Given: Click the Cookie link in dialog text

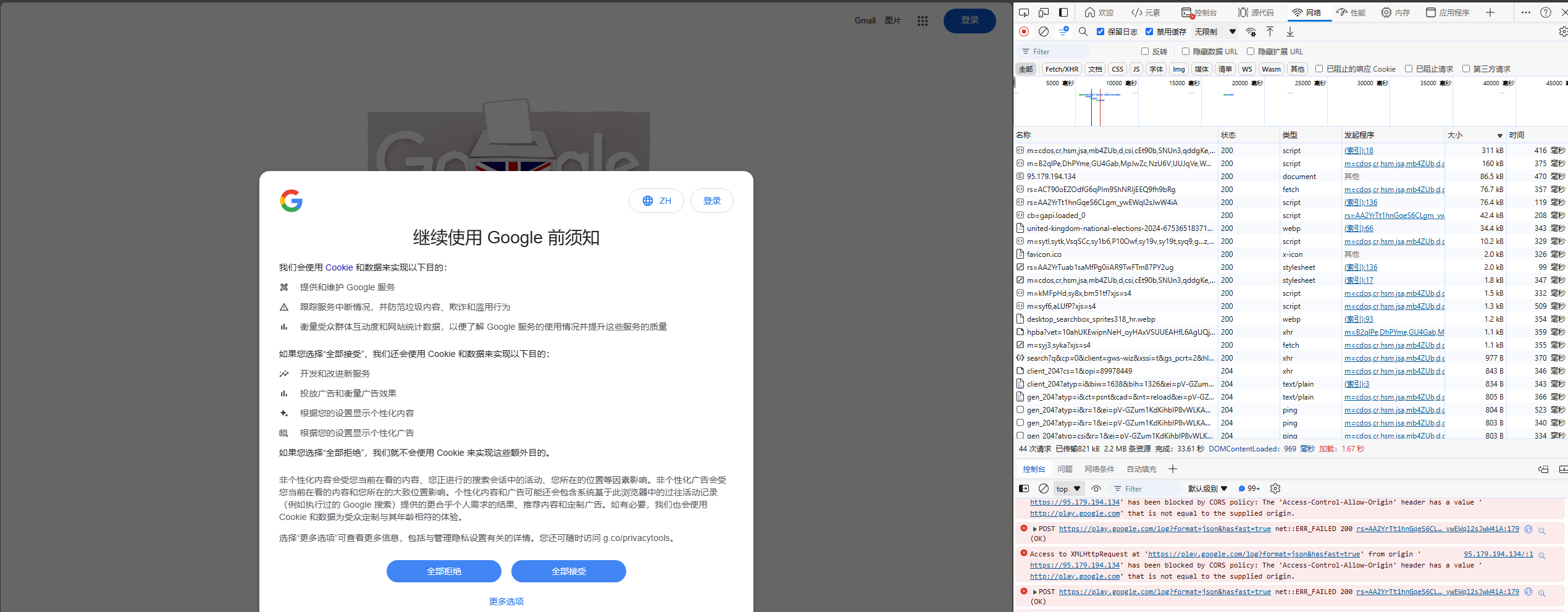Looking at the screenshot, I should pyautogui.click(x=339, y=267).
